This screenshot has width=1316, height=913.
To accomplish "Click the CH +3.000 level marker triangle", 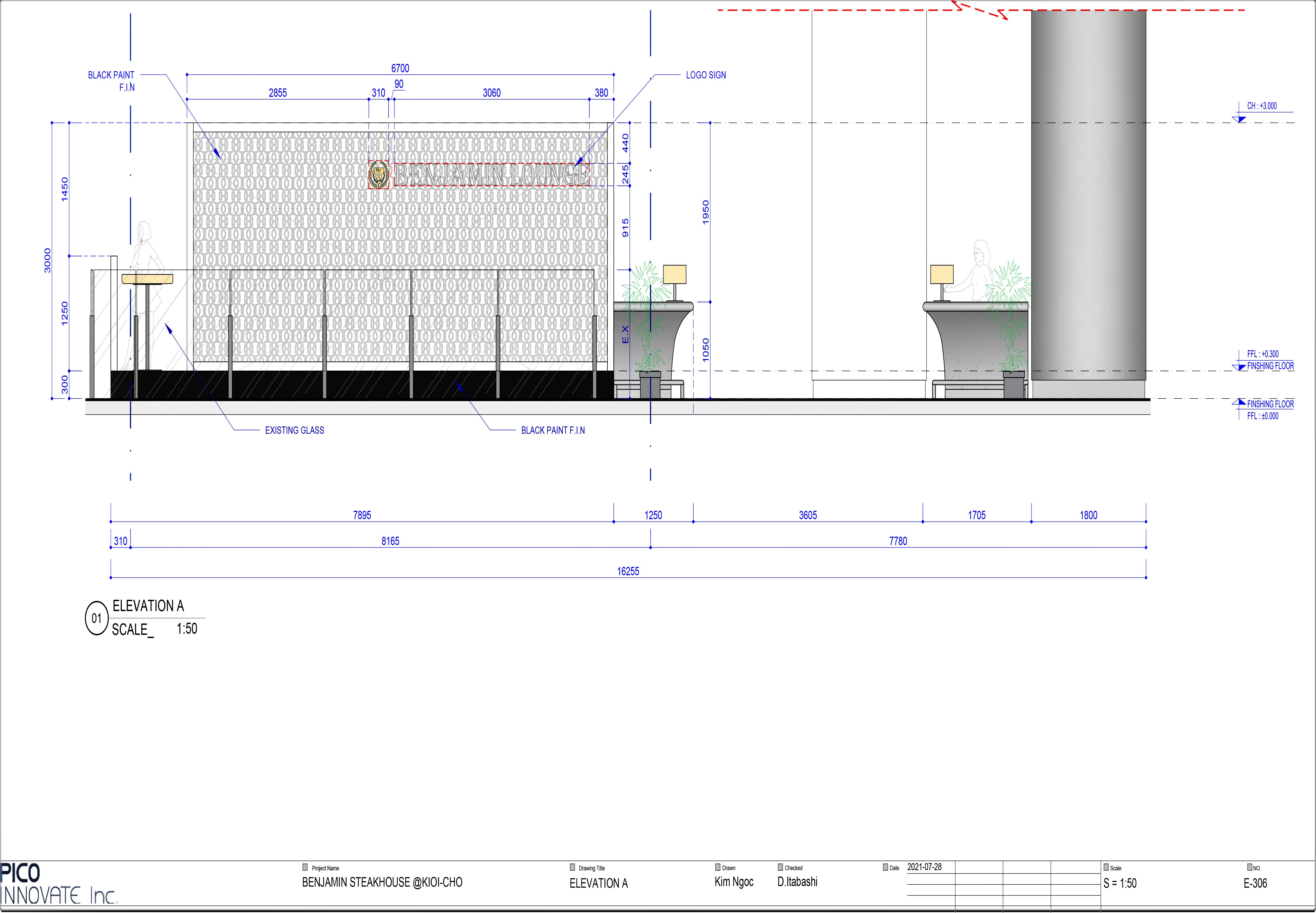I will tap(1239, 119).
